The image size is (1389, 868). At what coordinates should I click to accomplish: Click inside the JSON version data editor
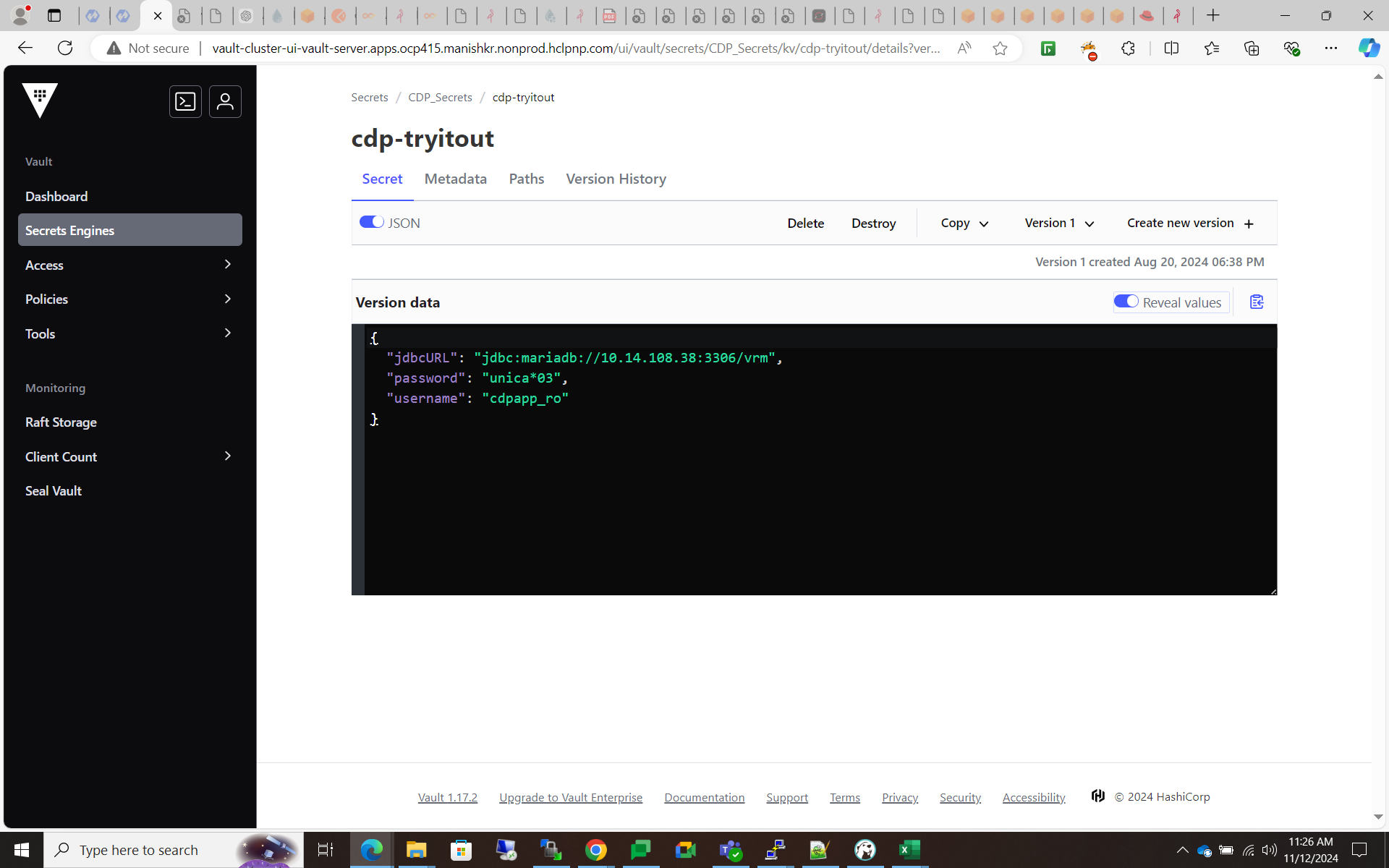pos(817,492)
